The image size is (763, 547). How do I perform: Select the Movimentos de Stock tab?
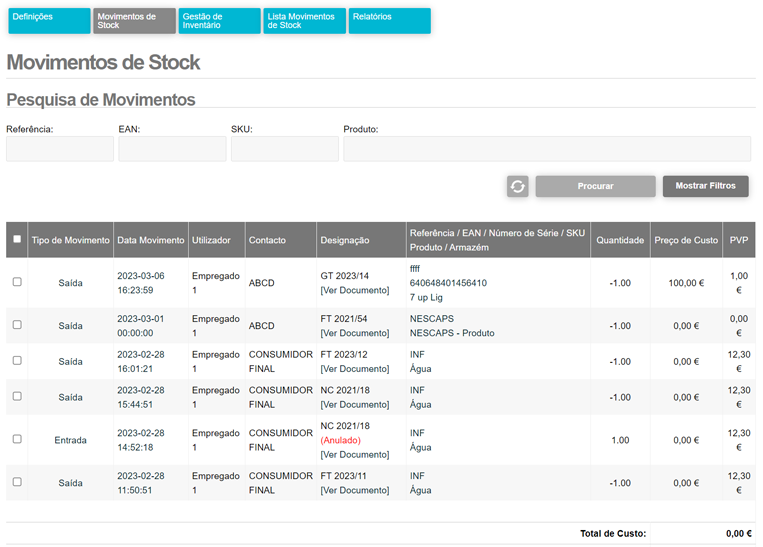click(134, 21)
